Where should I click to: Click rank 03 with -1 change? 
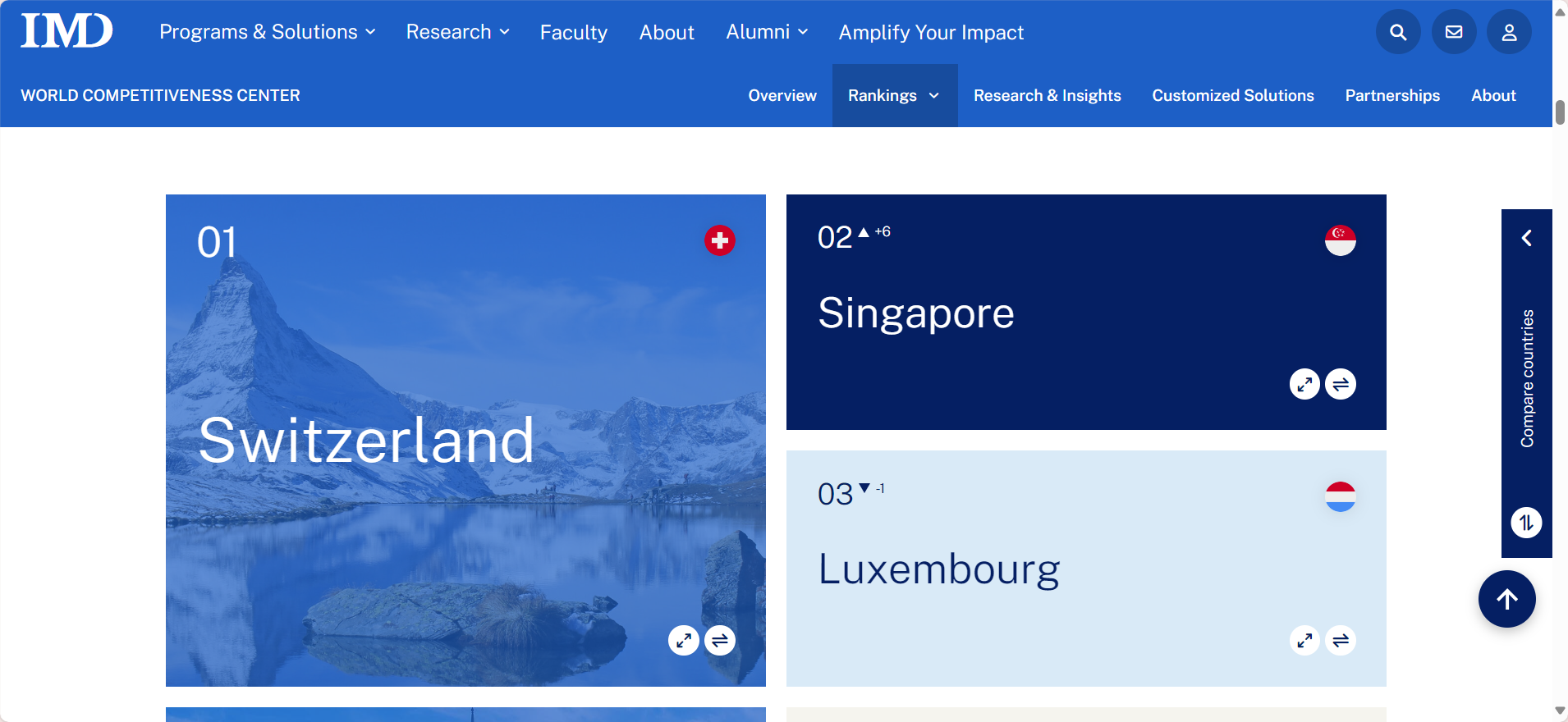(x=851, y=493)
